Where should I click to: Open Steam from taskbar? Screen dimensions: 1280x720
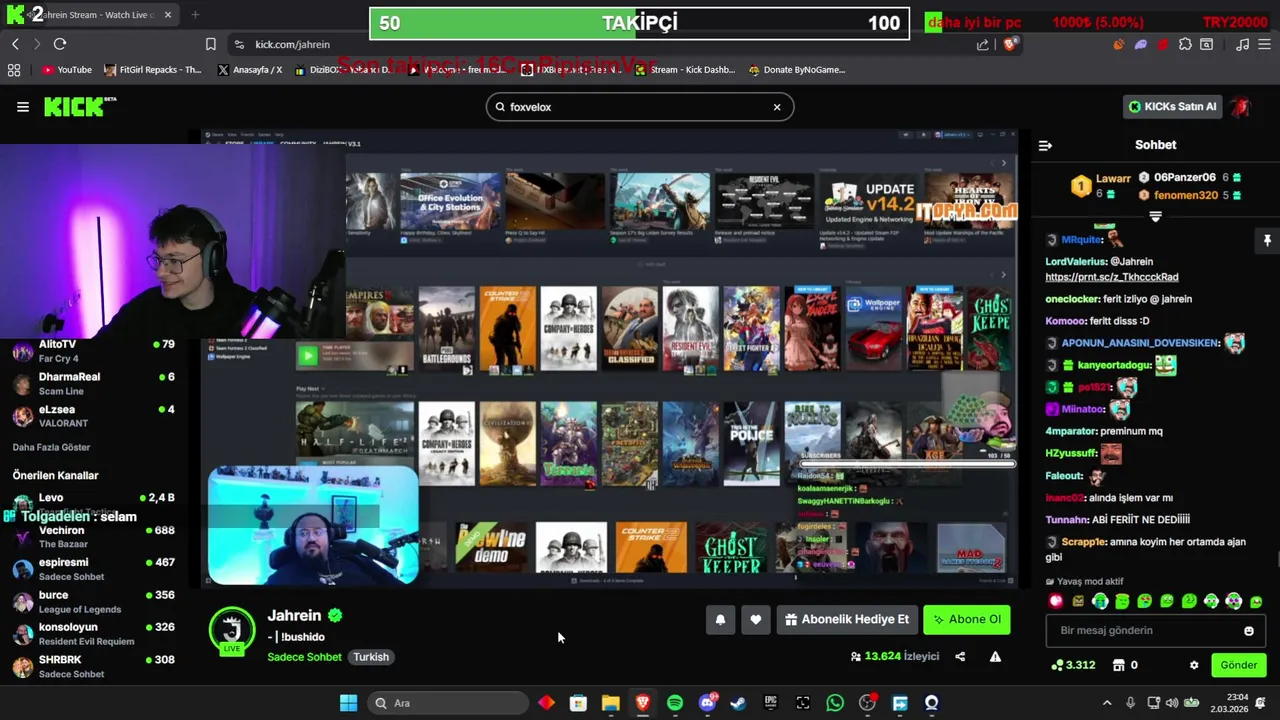738,703
